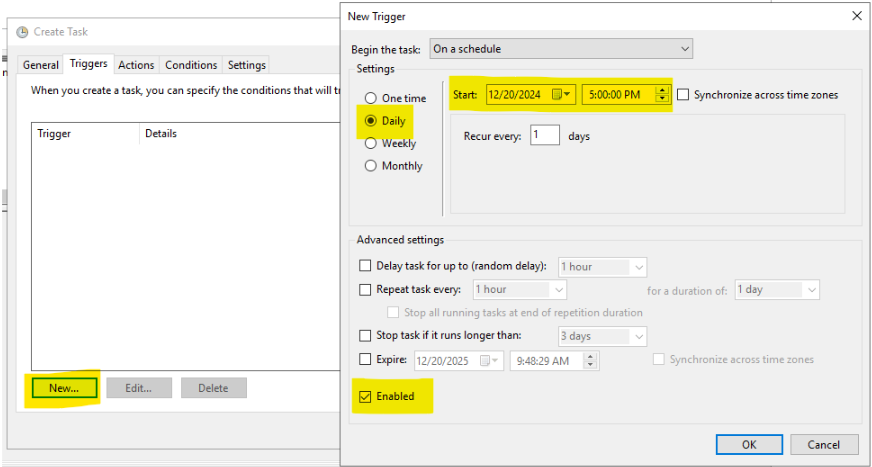Image resolution: width=872 pixels, height=467 pixels.
Task: Enable Repeat task every checkbox
Action: [365, 289]
